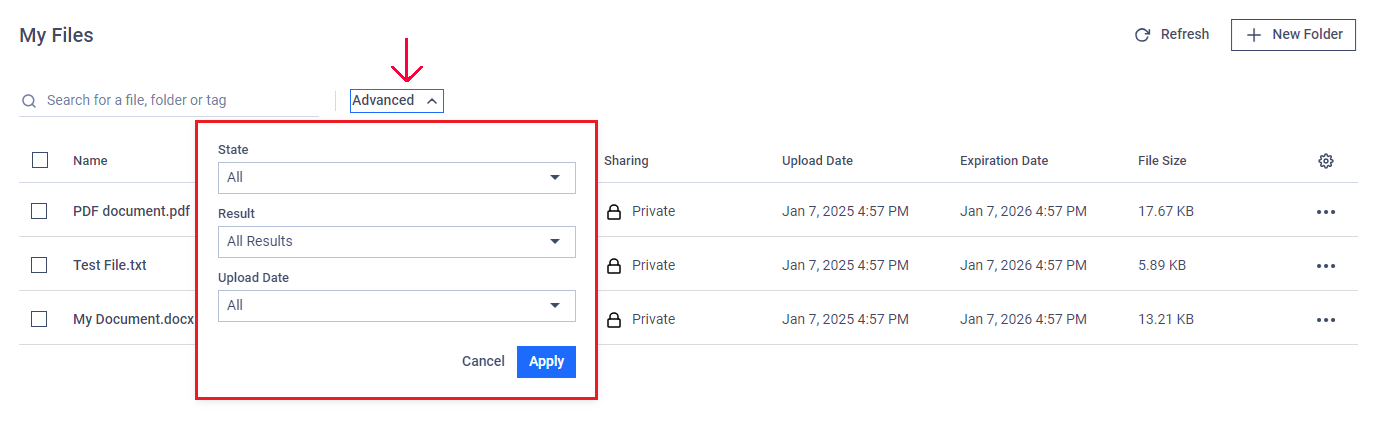Sort by Upload Date column header
Screen dimensions: 1384x438
pyautogui.click(x=817, y=161)
